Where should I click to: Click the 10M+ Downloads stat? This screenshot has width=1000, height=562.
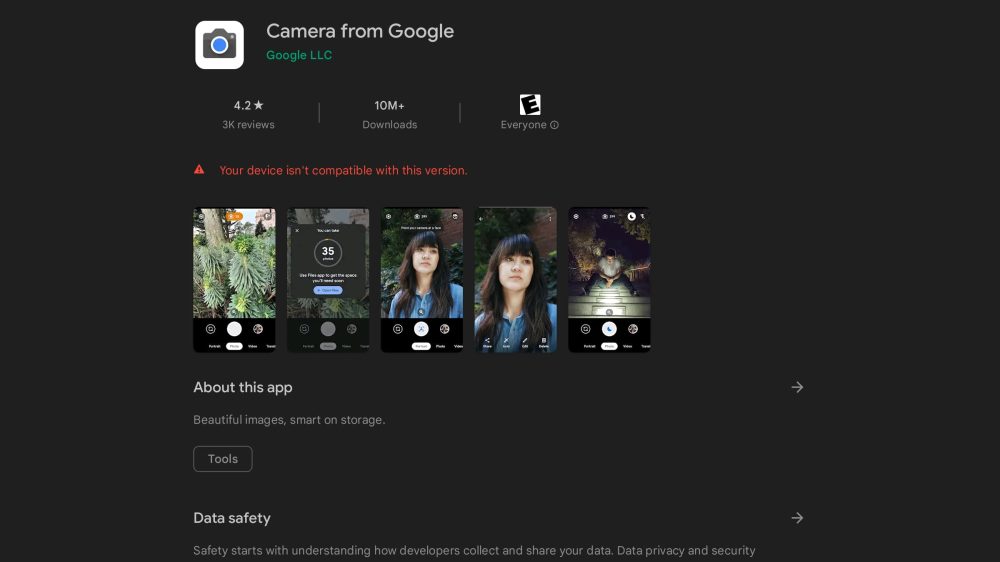[x=389, y=115]
